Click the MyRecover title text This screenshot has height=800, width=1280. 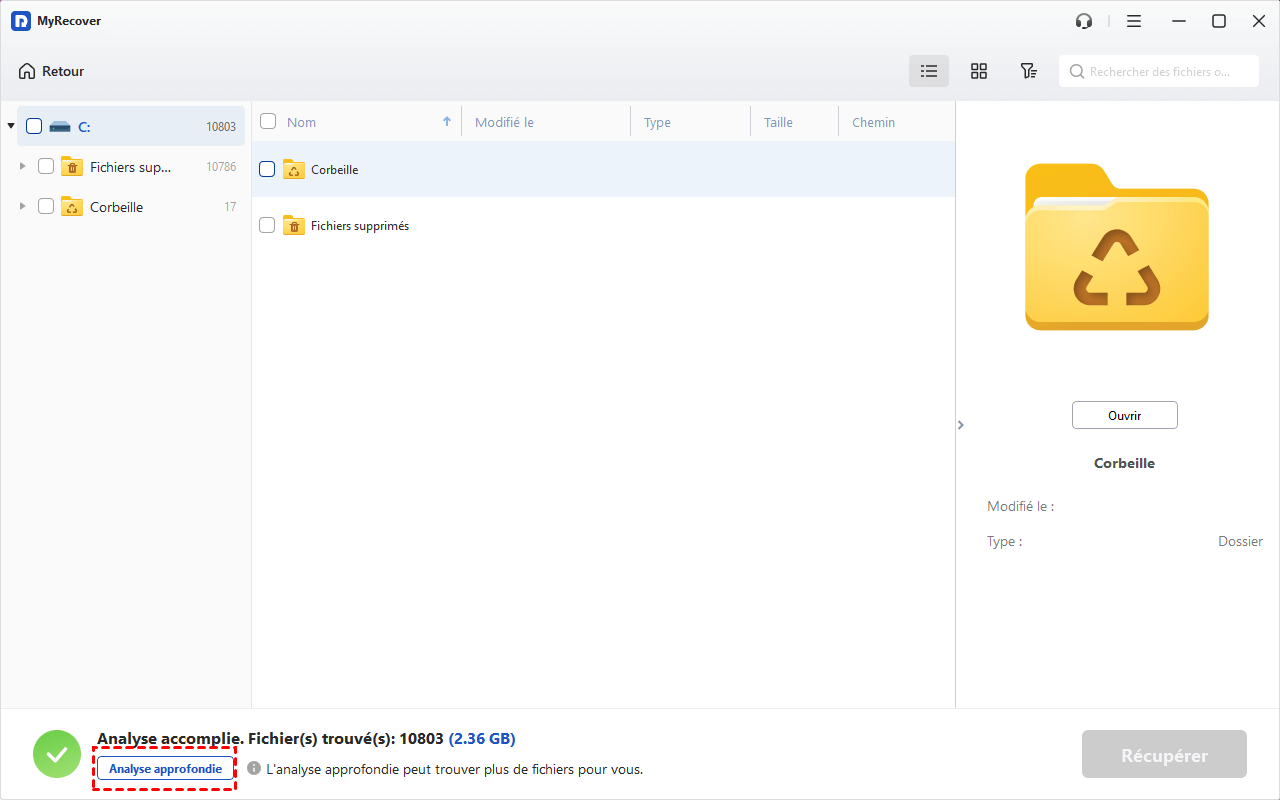coord(69,21)
